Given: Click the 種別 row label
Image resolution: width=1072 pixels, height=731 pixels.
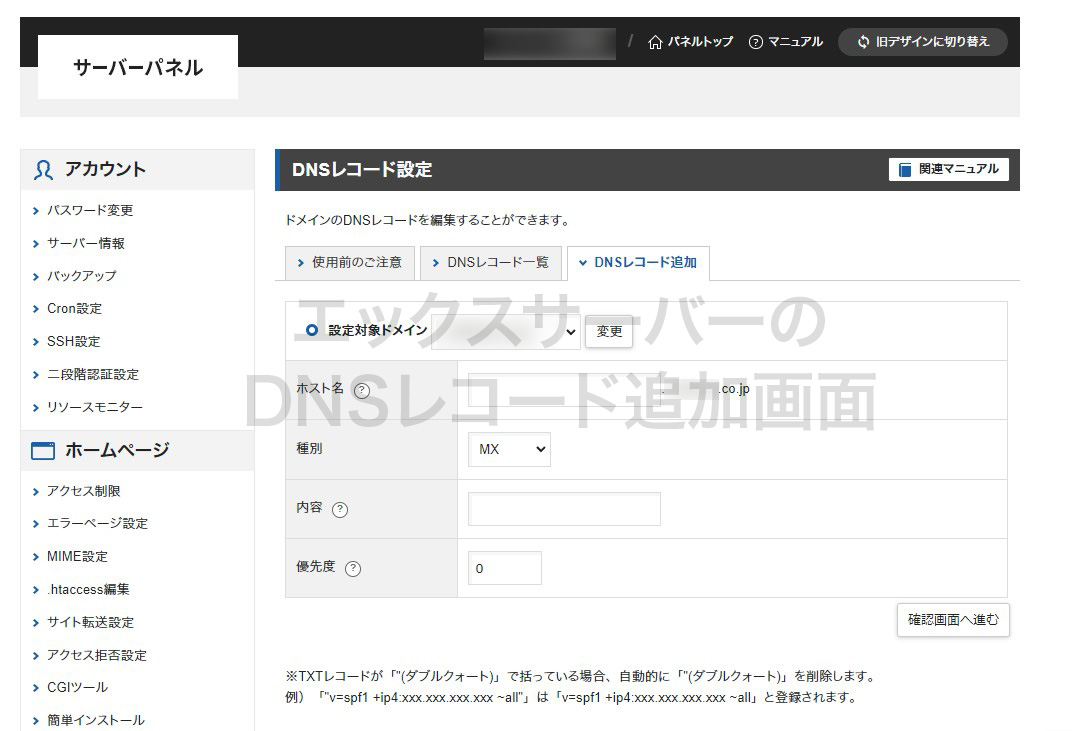Looking at the screenshot, I should (309, 449).
